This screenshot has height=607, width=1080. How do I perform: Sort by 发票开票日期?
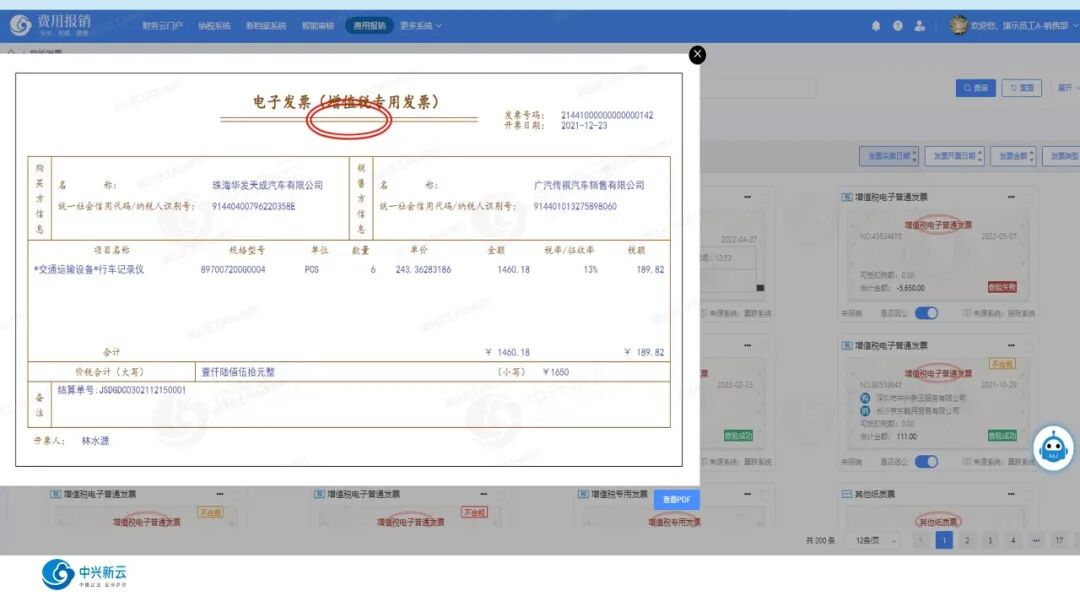pos(954,156)
